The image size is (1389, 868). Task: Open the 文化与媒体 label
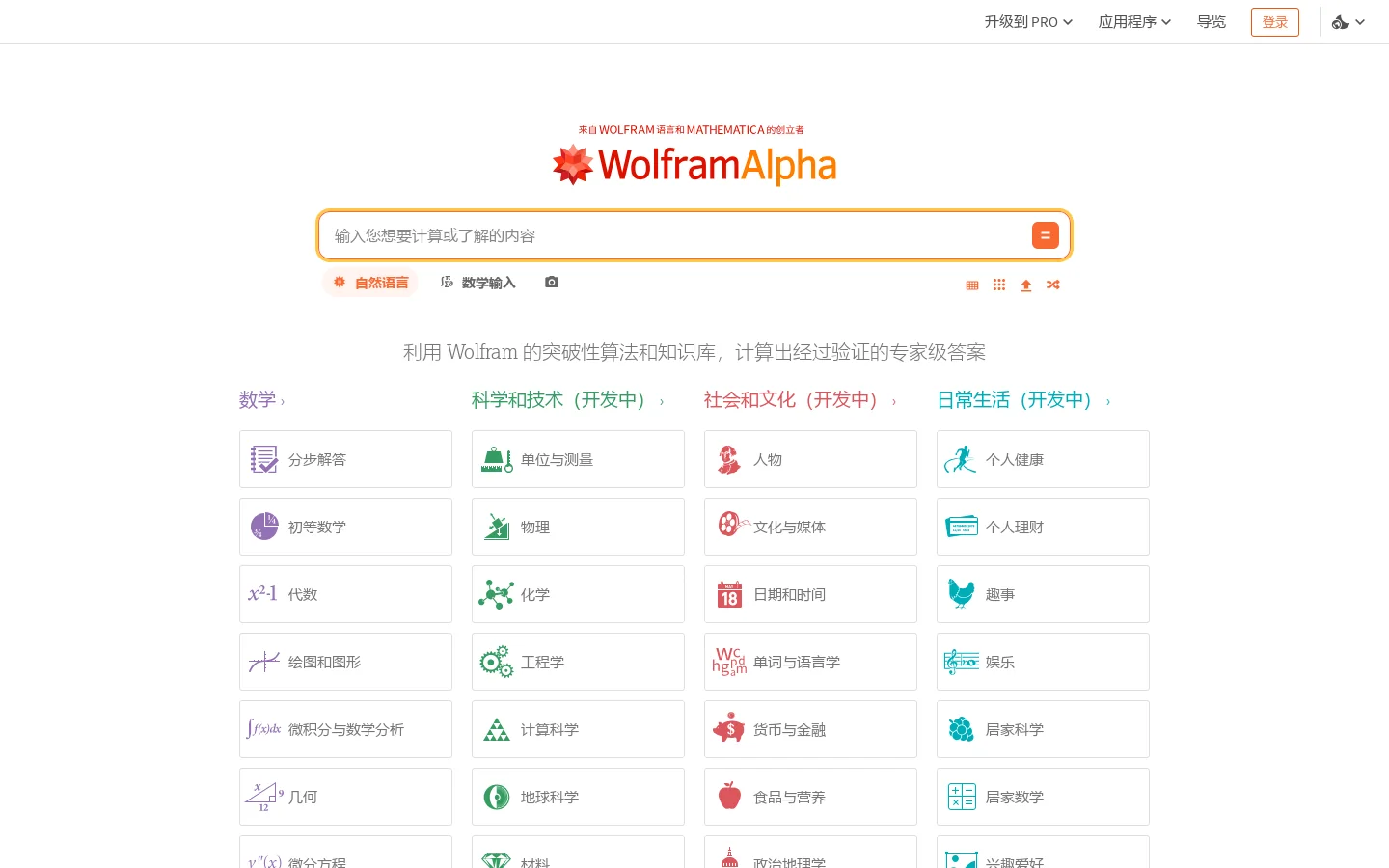(x=789, y=528)
